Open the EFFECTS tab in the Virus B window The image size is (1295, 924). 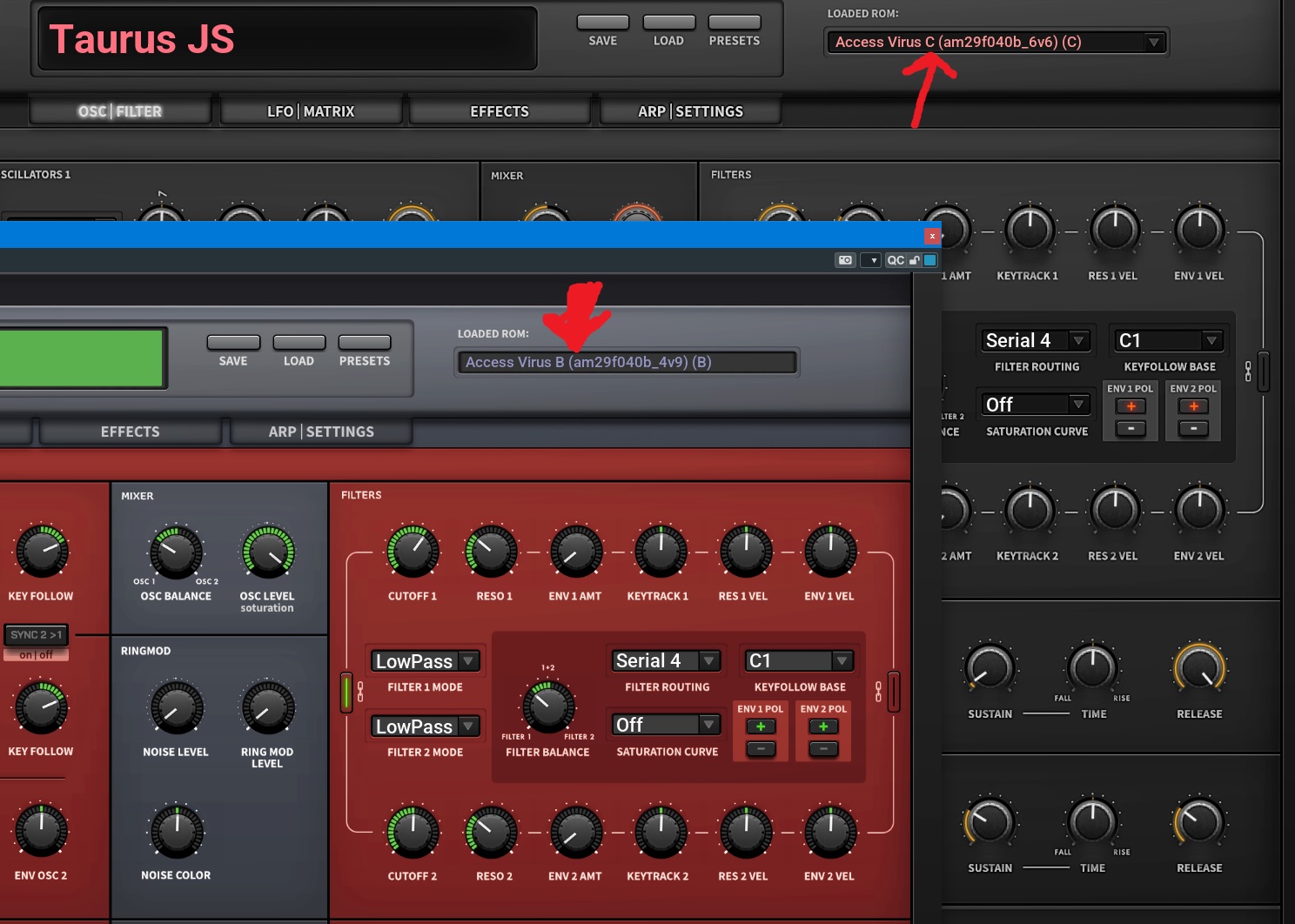131,432
